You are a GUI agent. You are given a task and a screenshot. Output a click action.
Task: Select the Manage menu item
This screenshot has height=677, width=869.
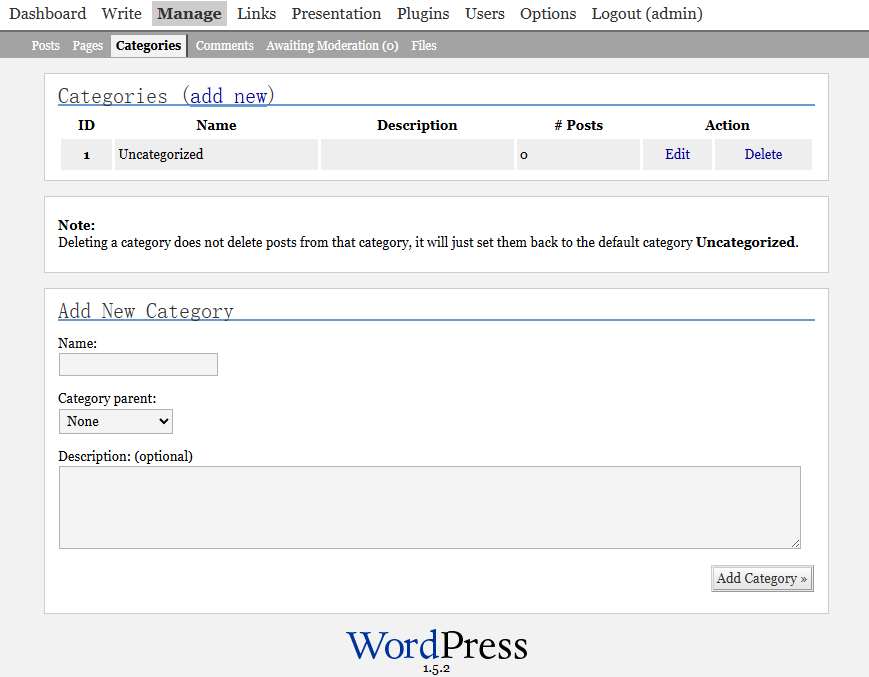189,13
